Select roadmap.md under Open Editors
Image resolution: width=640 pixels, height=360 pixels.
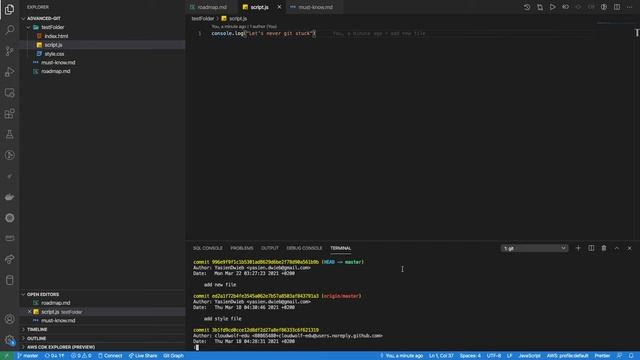click(x=56, y=303)
